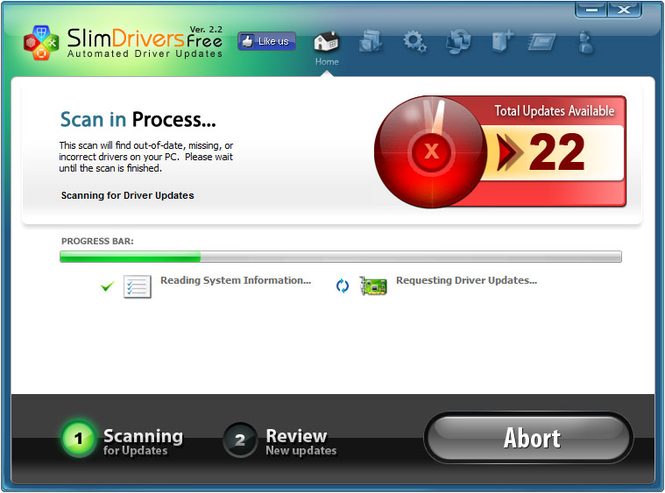665x493 pixels.
Task: Abort the running driver scan
Action: pos(528,437)
